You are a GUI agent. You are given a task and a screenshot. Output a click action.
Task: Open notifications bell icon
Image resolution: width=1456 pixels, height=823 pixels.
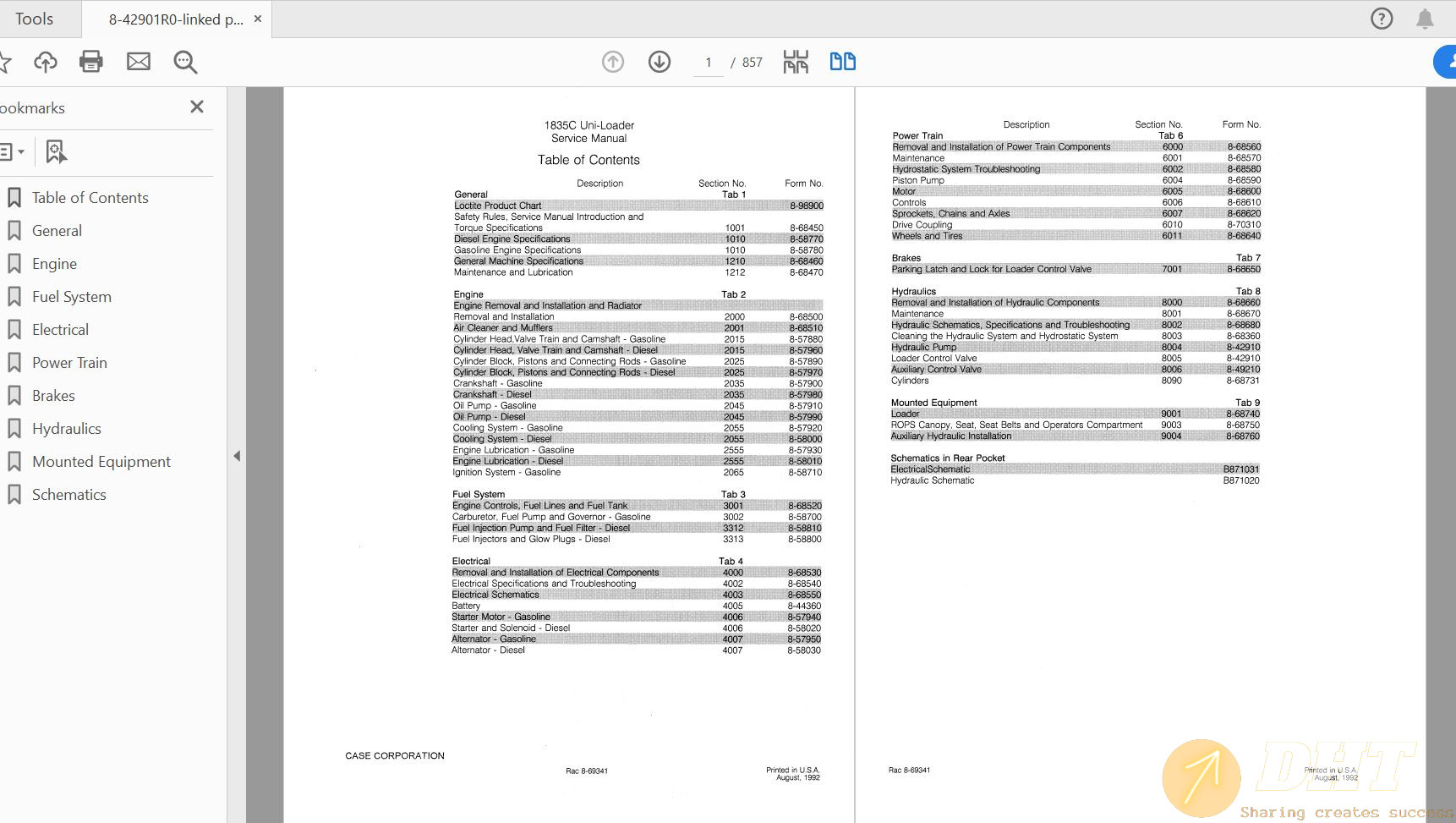(x=1425, y=19)
